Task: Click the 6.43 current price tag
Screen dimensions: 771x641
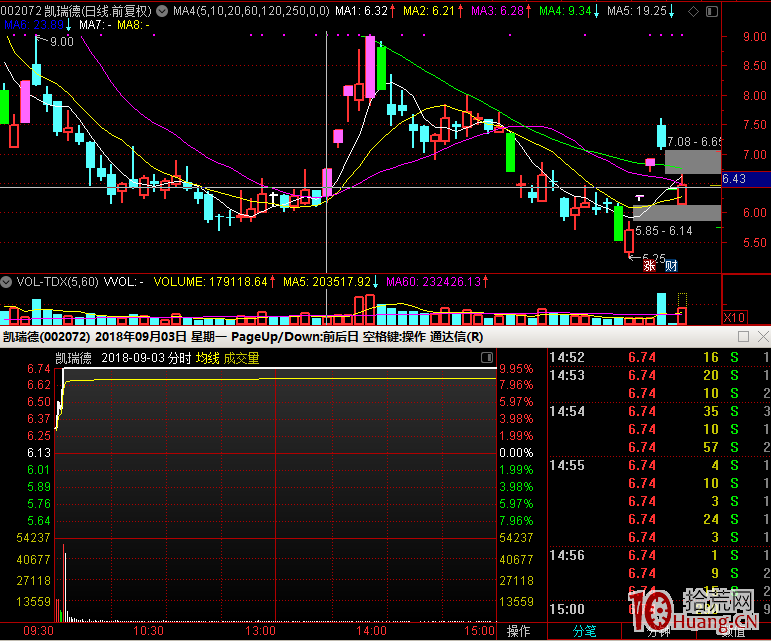Action: 733,179
